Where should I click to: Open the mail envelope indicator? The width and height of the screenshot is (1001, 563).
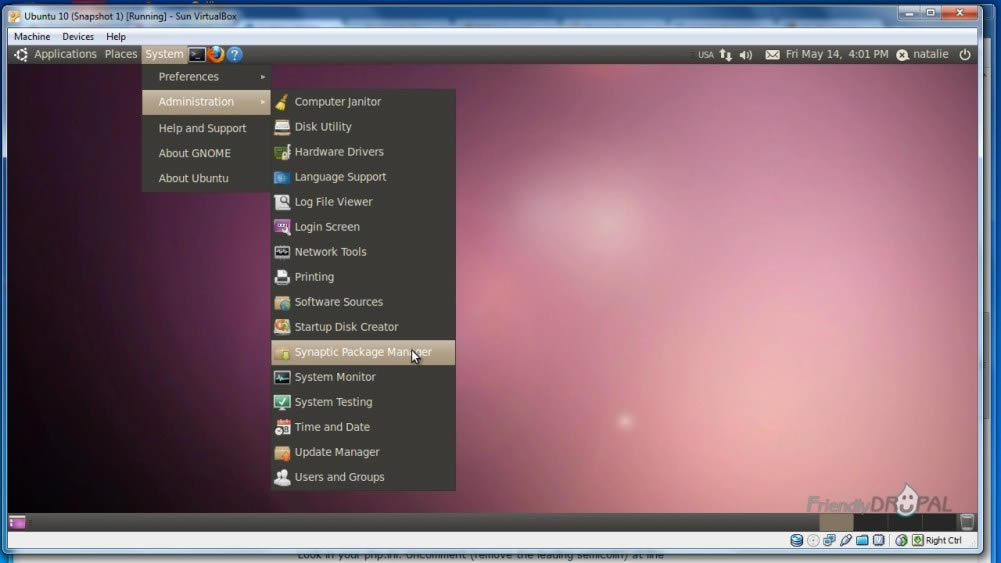[772, 55]
